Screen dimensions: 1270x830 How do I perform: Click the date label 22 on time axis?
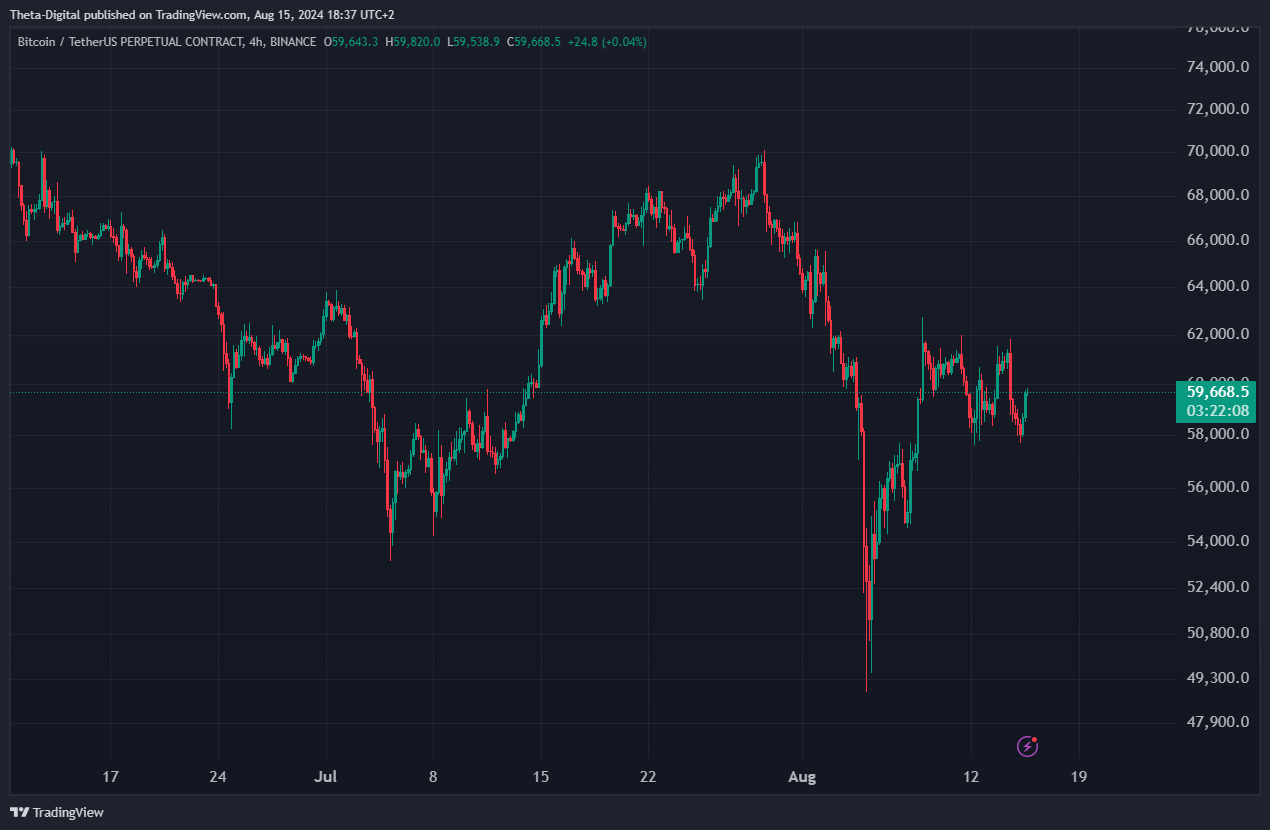648,776
